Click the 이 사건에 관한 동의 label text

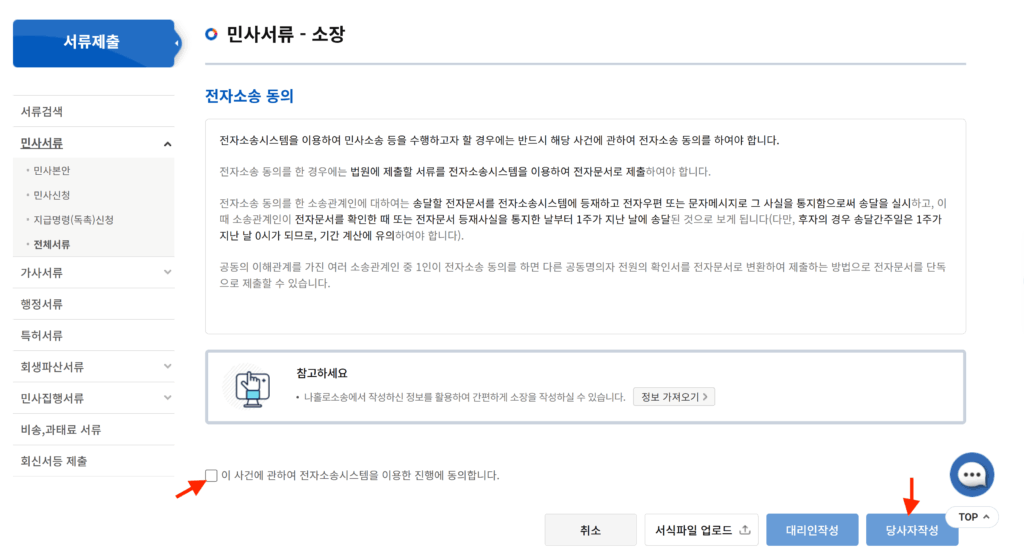[x=360, y=475]
